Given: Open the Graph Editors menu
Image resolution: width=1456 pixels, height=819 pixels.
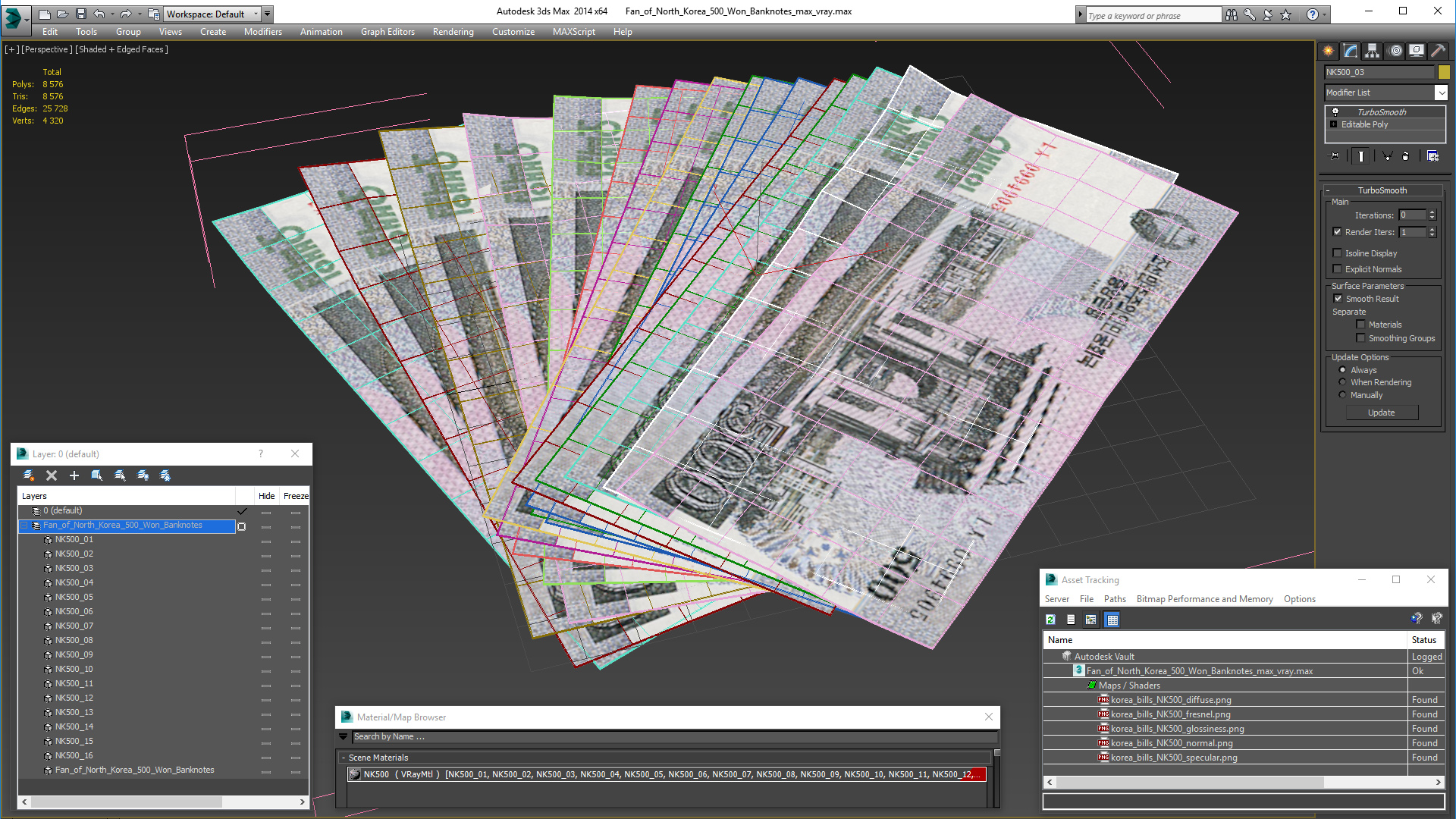Looking at the screenshot, I should [388, 32].
